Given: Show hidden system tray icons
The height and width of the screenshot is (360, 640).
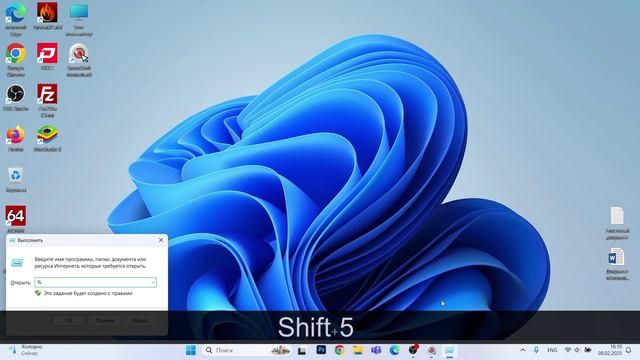Looking at the screenshot, I should [x=523, y=350].
